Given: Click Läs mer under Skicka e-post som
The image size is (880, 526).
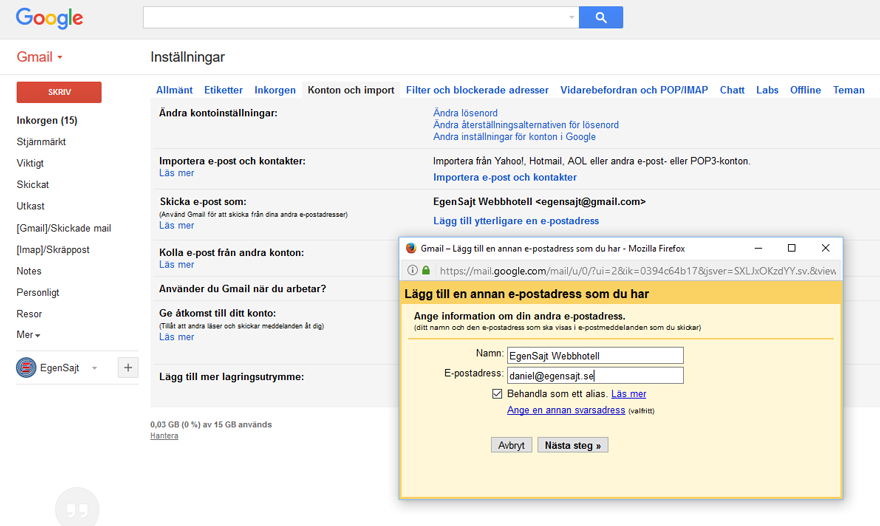Looking at the screenshot, I should click(x=176, y=225).
